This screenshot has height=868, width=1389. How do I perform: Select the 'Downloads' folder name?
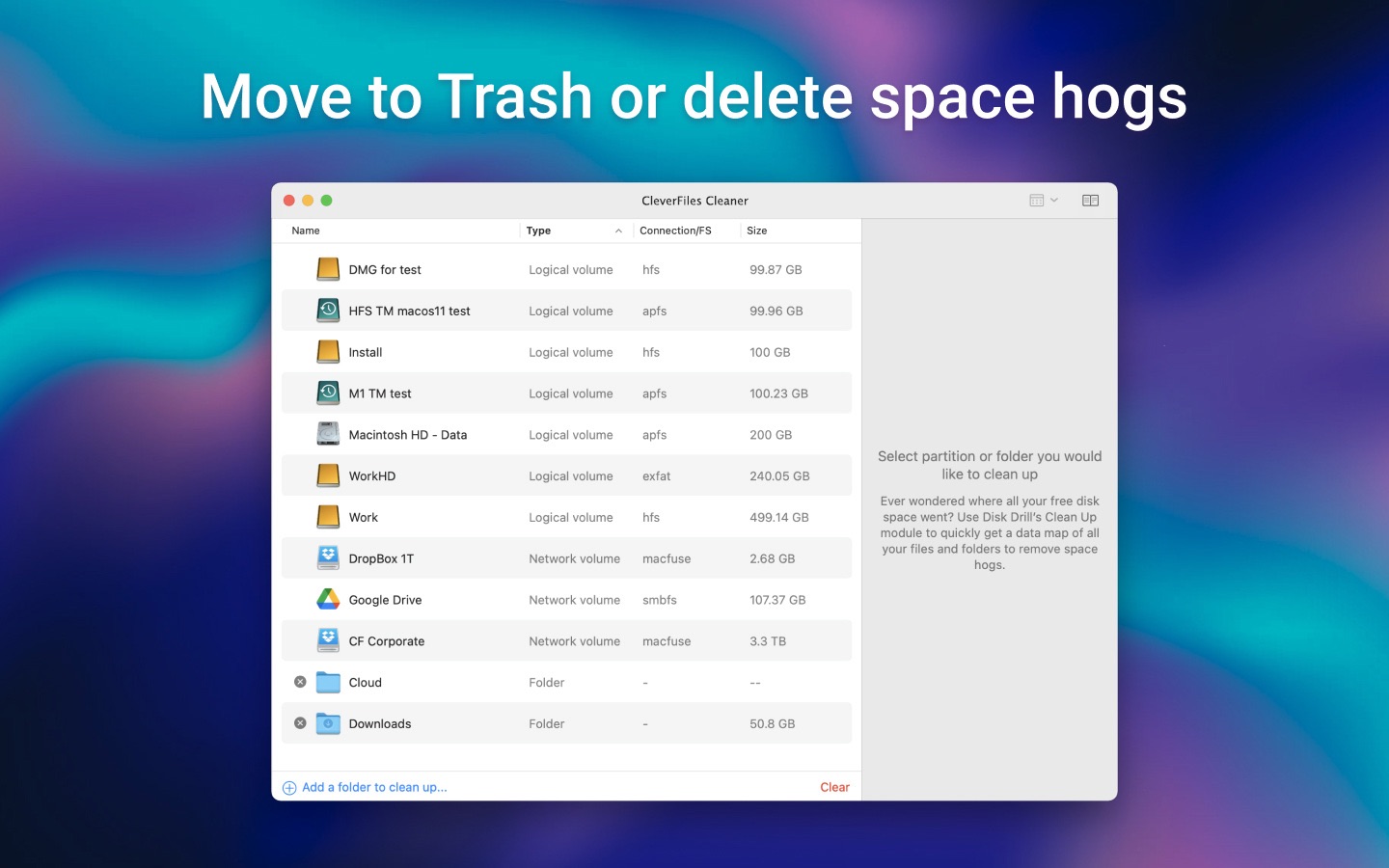[380, 723]
